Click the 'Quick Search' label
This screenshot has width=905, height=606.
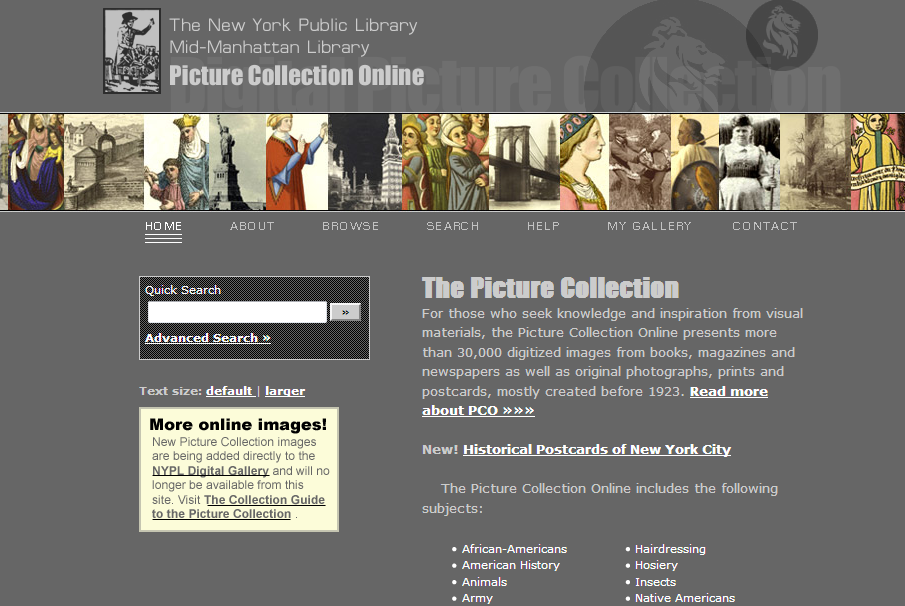pos(183,290)
